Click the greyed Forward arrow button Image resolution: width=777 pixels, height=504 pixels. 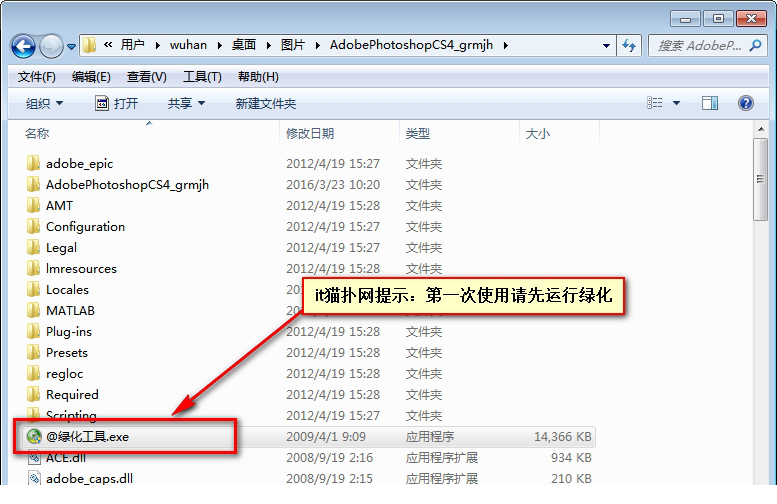(x=51, y=47)
